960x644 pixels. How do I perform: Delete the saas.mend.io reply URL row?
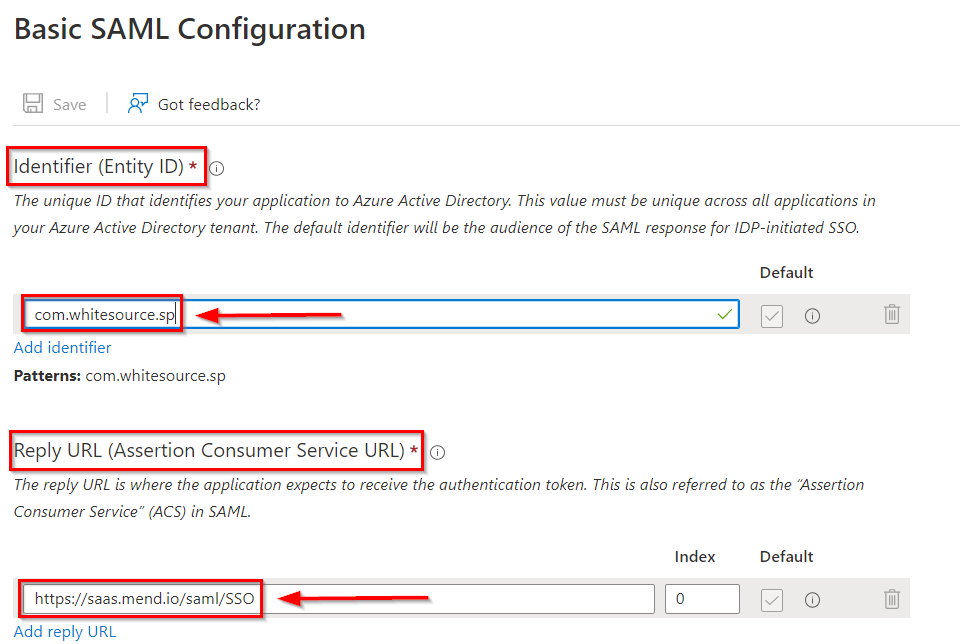tap(892, 599)
